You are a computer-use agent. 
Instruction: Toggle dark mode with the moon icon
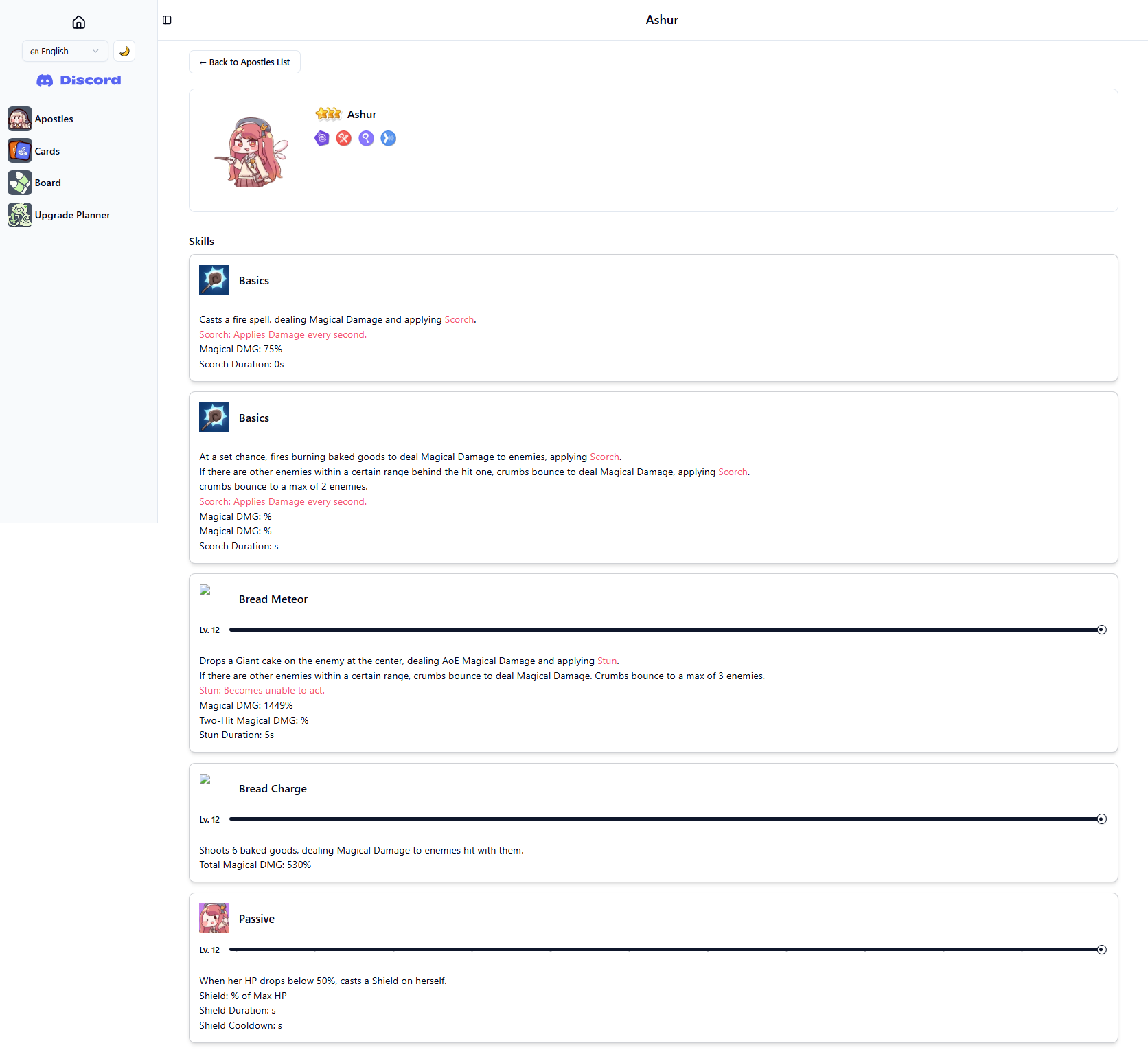point(124,51)
